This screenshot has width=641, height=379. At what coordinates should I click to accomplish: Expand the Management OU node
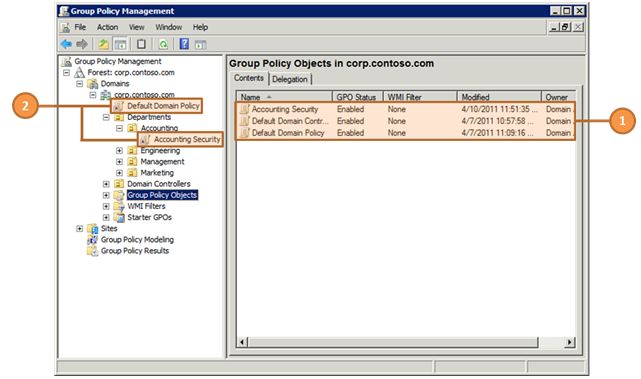pyautogui.click(x=119, y=162)
